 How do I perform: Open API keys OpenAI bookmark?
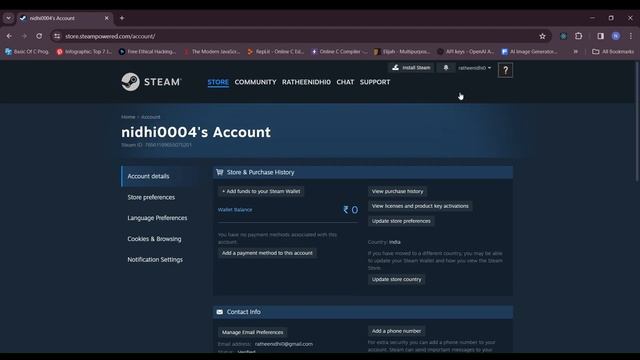click(466, 51)
